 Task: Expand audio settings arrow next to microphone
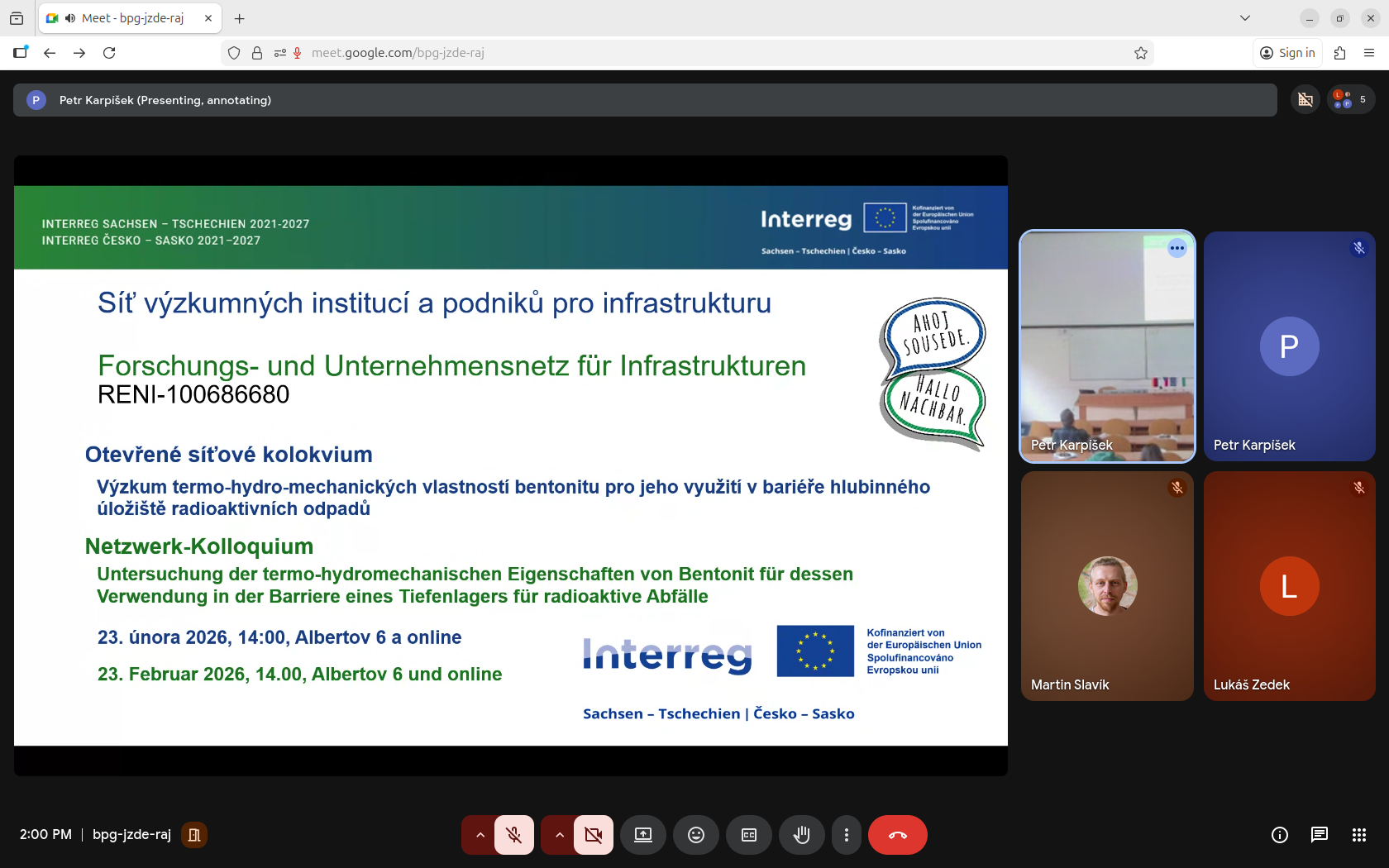480,835
